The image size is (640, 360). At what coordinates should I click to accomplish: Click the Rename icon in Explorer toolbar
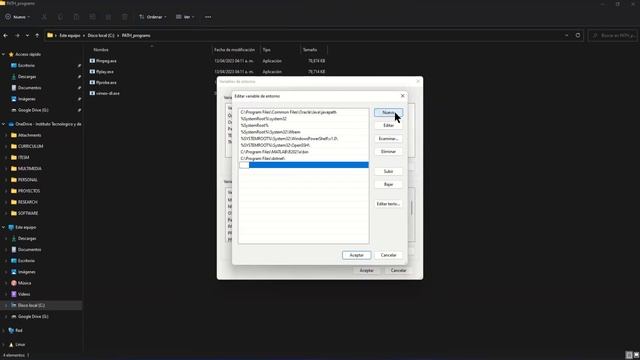coord(93,17)
